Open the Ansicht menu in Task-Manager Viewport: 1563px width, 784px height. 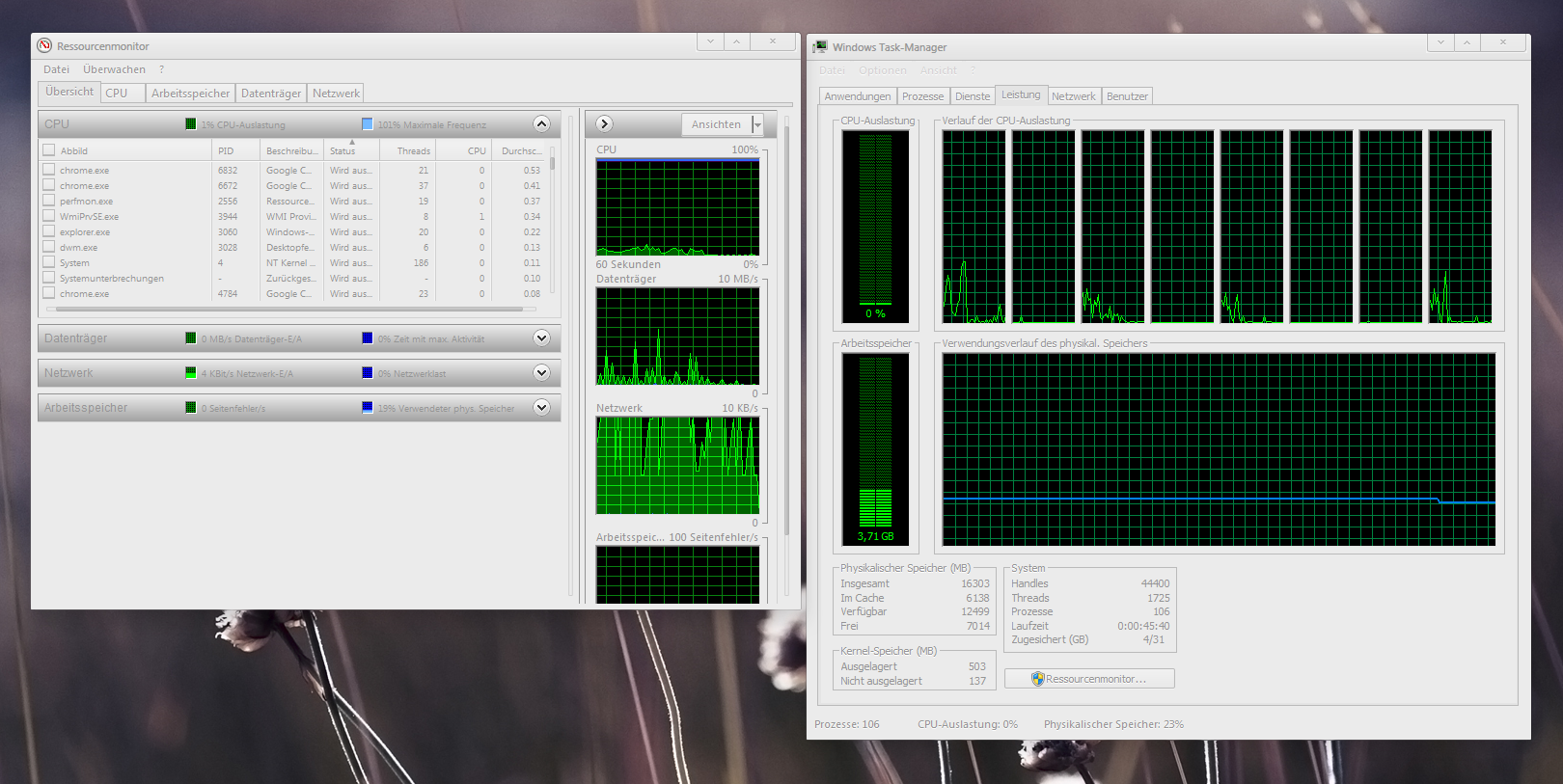[x=938, y=70]
